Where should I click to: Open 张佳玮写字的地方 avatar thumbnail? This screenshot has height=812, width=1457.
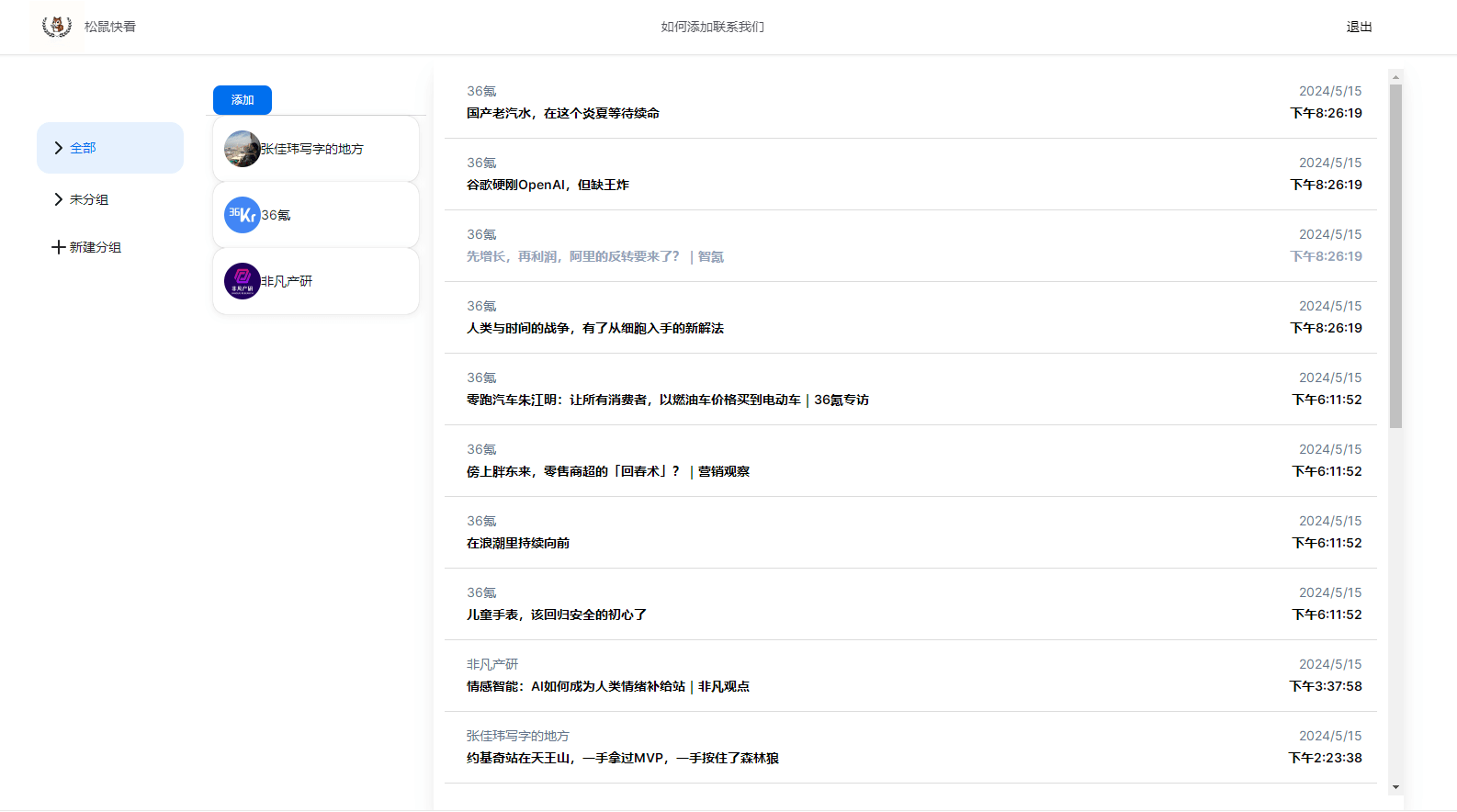[x=243, y=149]
